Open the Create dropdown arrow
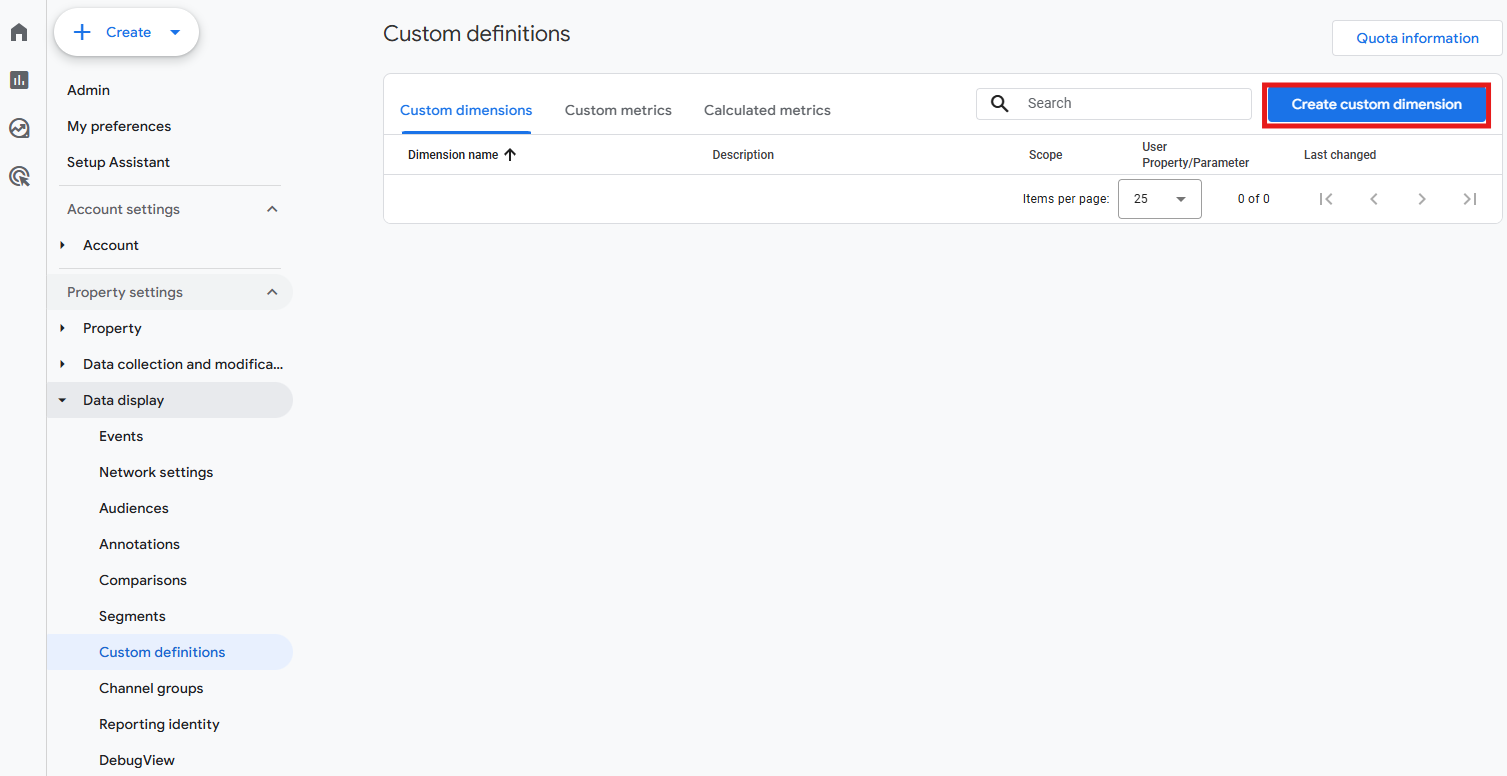1507x776 pixels. click(x=175, y=32)
